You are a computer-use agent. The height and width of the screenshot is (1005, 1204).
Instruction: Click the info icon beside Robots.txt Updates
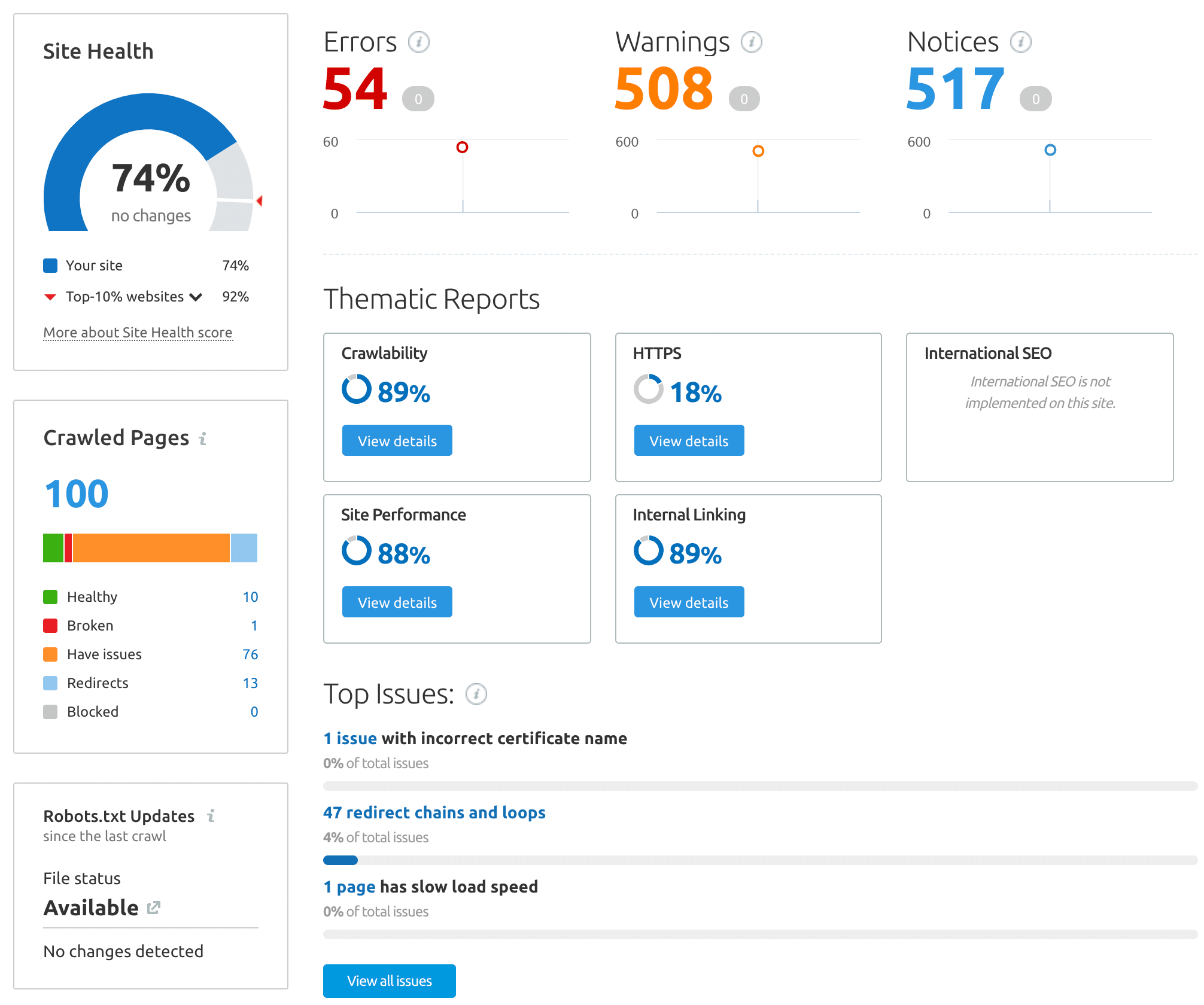click(x=211, y=816)
